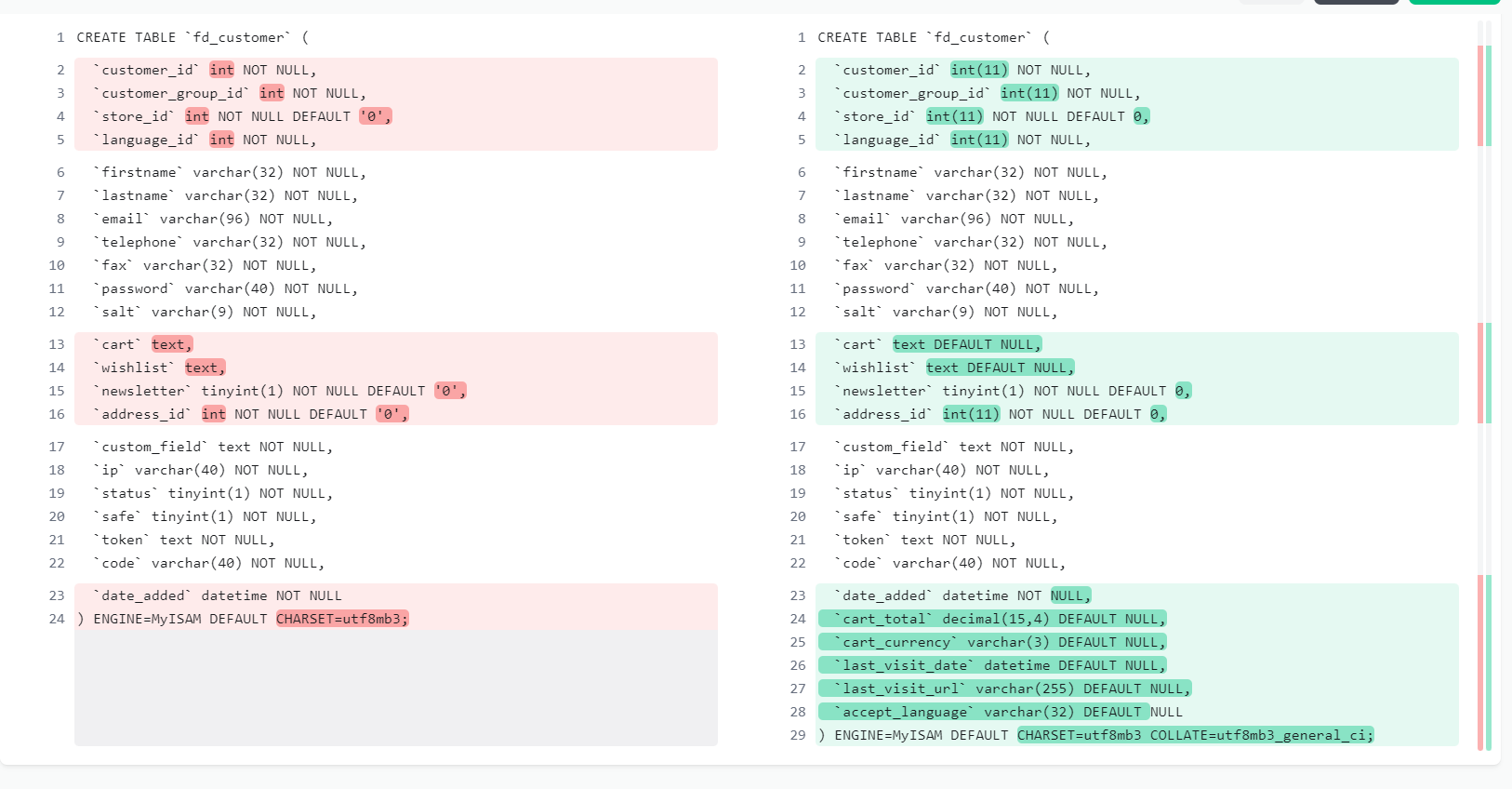Click highlighted int(11) on right `customer_id` line
Viewport: 1512px width, 789px height.
(979, 70)
